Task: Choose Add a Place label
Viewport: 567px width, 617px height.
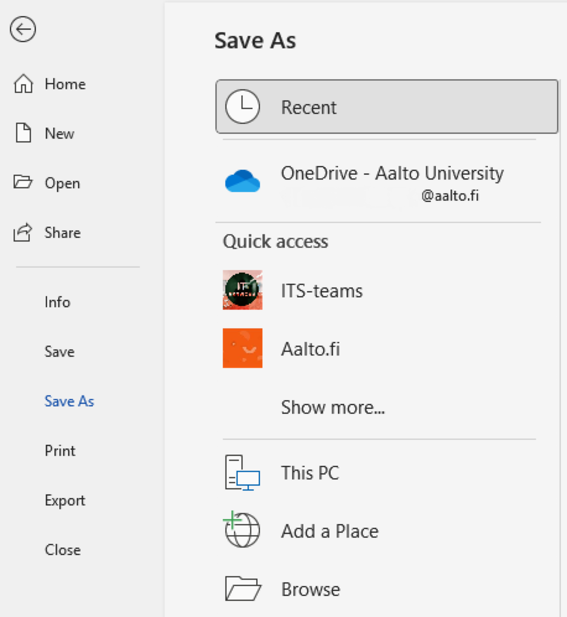Action: 330,532
